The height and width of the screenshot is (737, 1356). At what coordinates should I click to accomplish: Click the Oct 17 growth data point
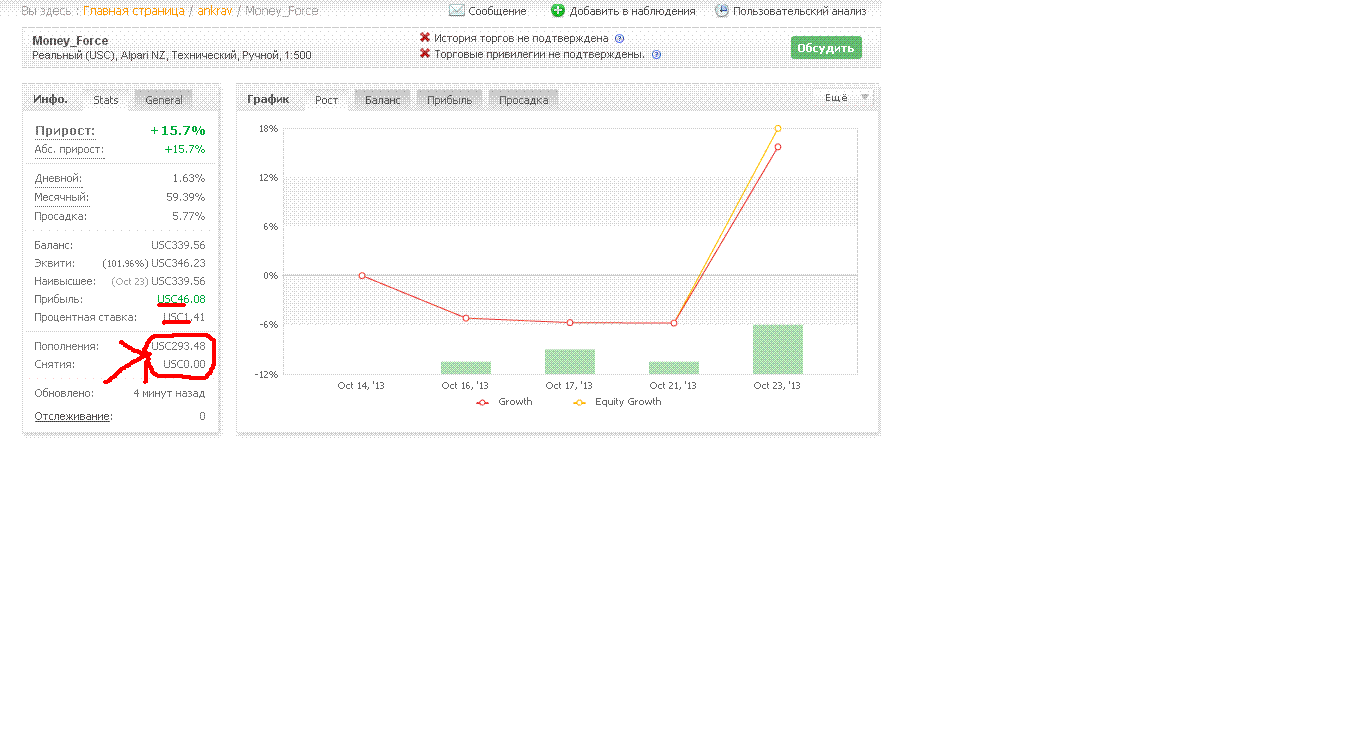tap(570, 322)
